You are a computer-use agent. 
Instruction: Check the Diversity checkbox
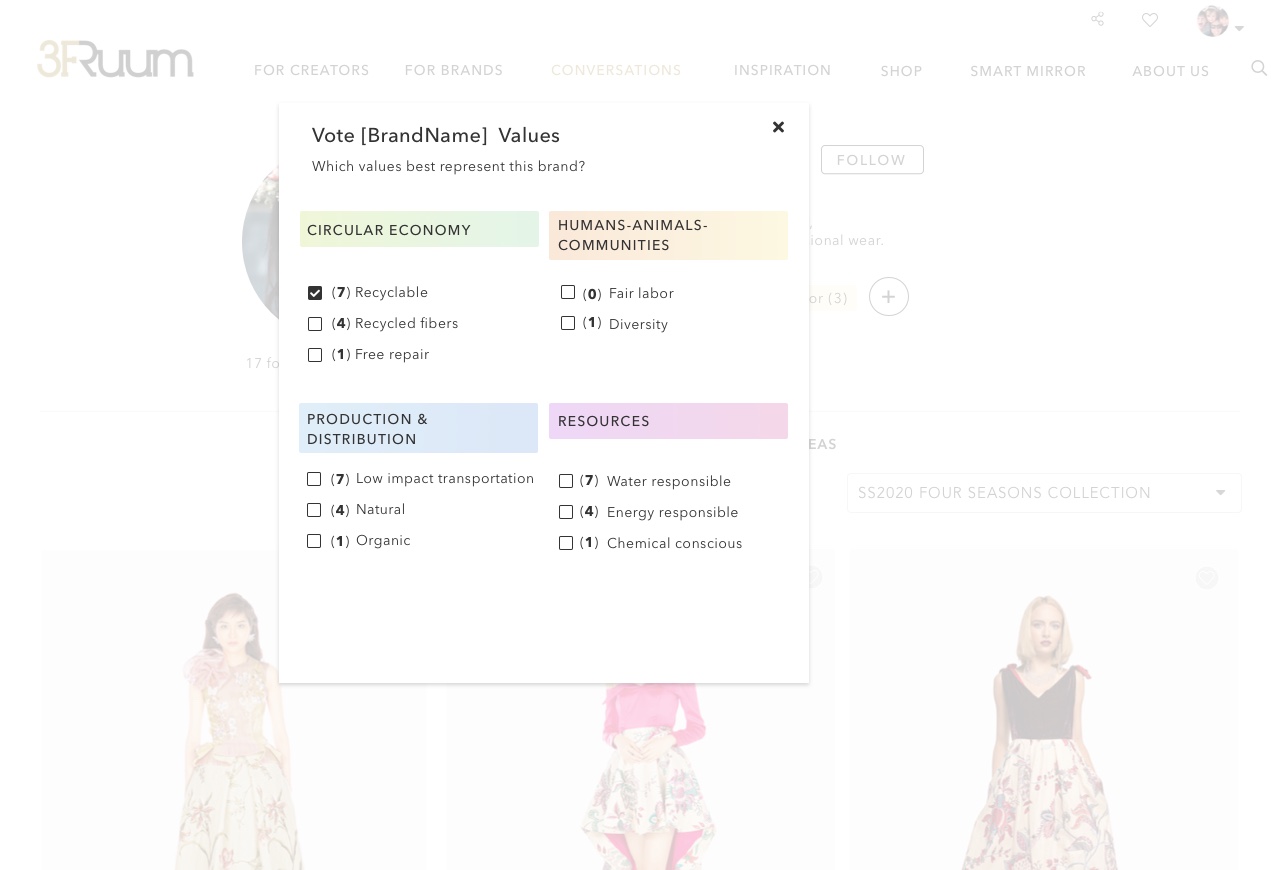tap(568, 323)
